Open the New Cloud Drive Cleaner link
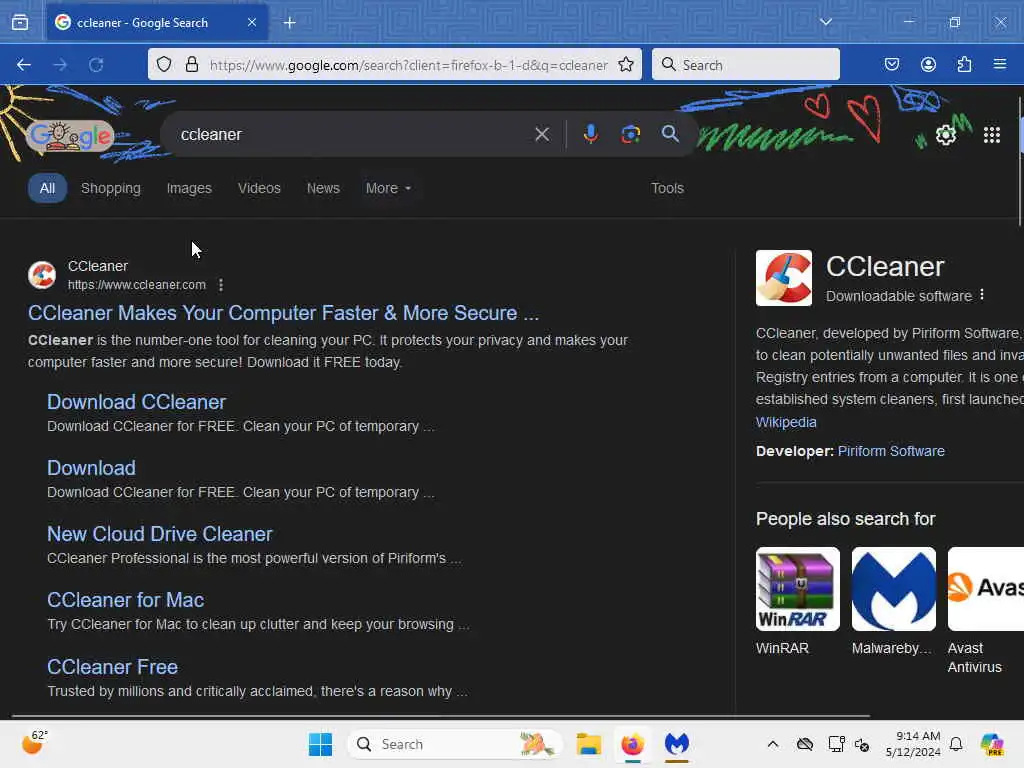1024x768 pixels. tap(159, 534)
